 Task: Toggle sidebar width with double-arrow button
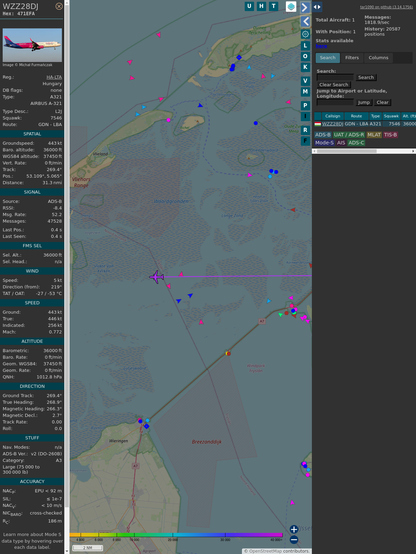317,7
